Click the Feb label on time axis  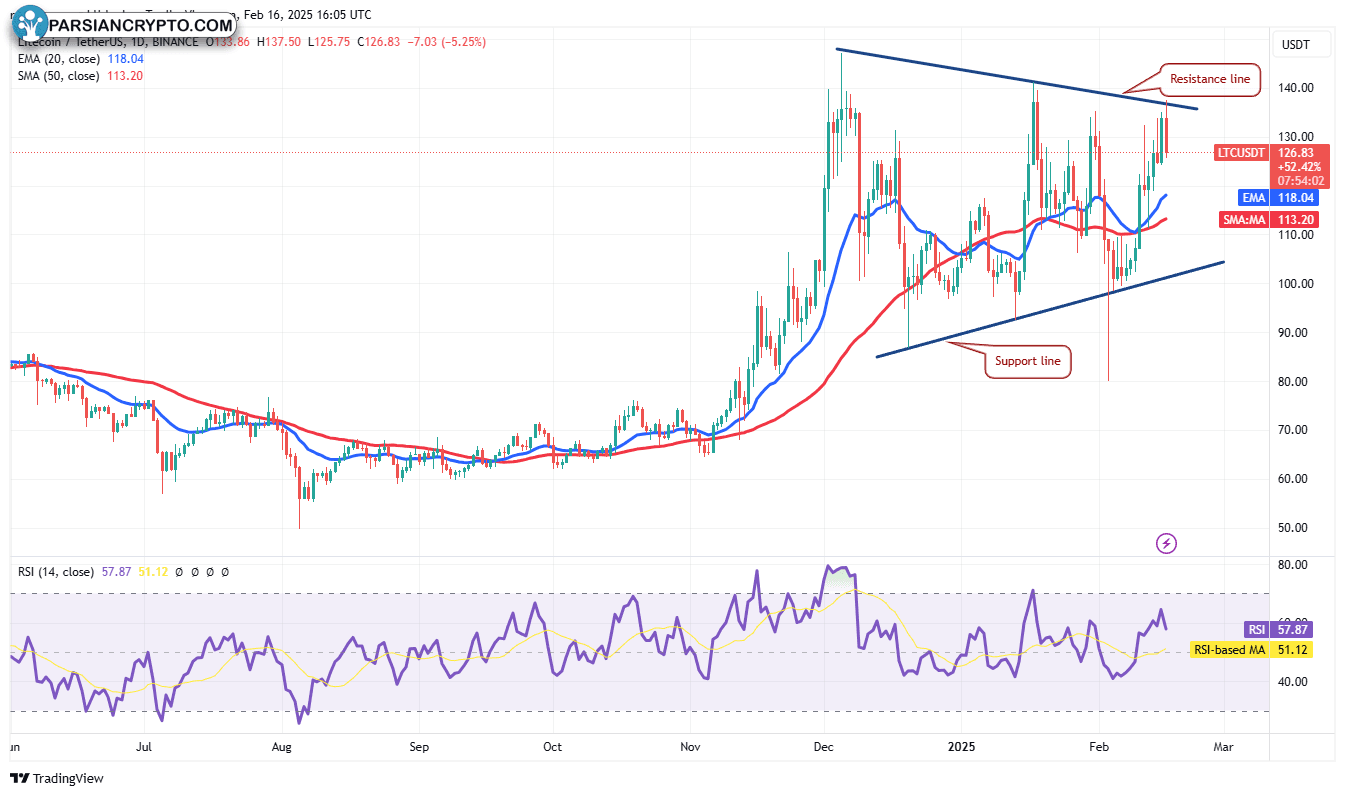(1099, 747)
